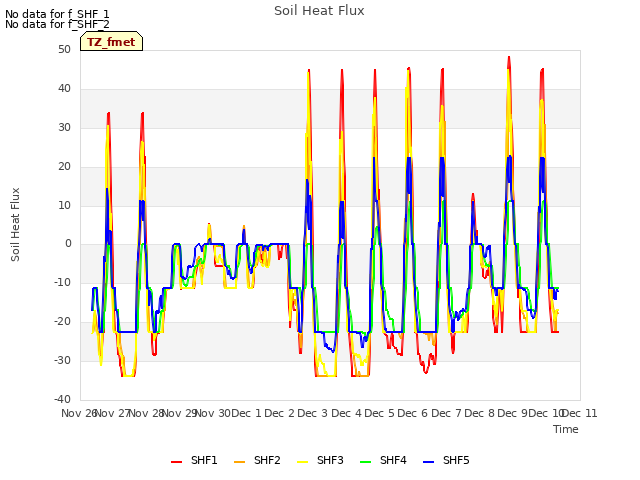Image resolution: width=640 pixels, height=480 pixels.
Task: Click the 'Dec 11' x-axis date label
Action: click(x=580, y=413)
